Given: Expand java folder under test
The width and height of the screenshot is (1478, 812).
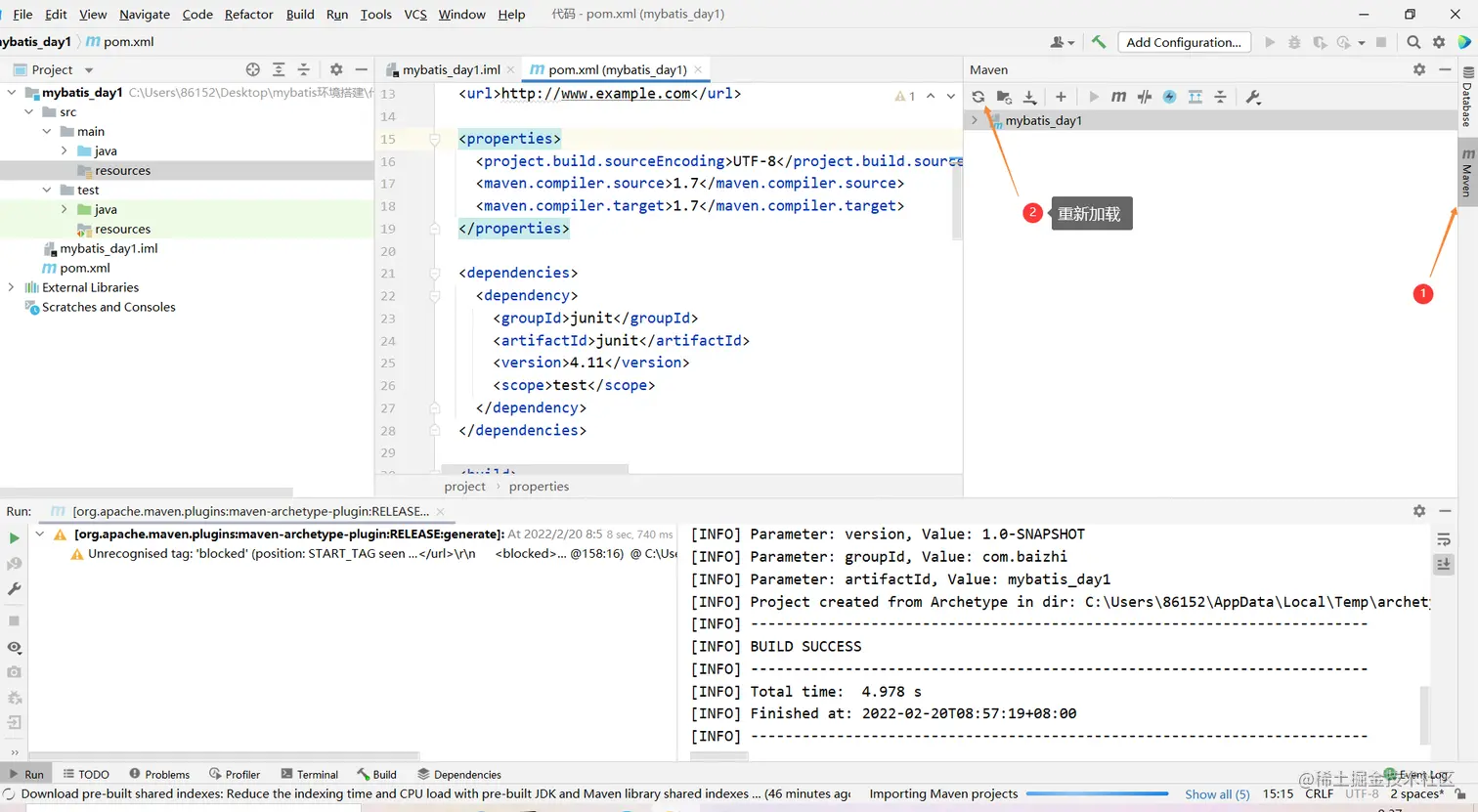Looking at the screenshot, I should click(65, 209).
